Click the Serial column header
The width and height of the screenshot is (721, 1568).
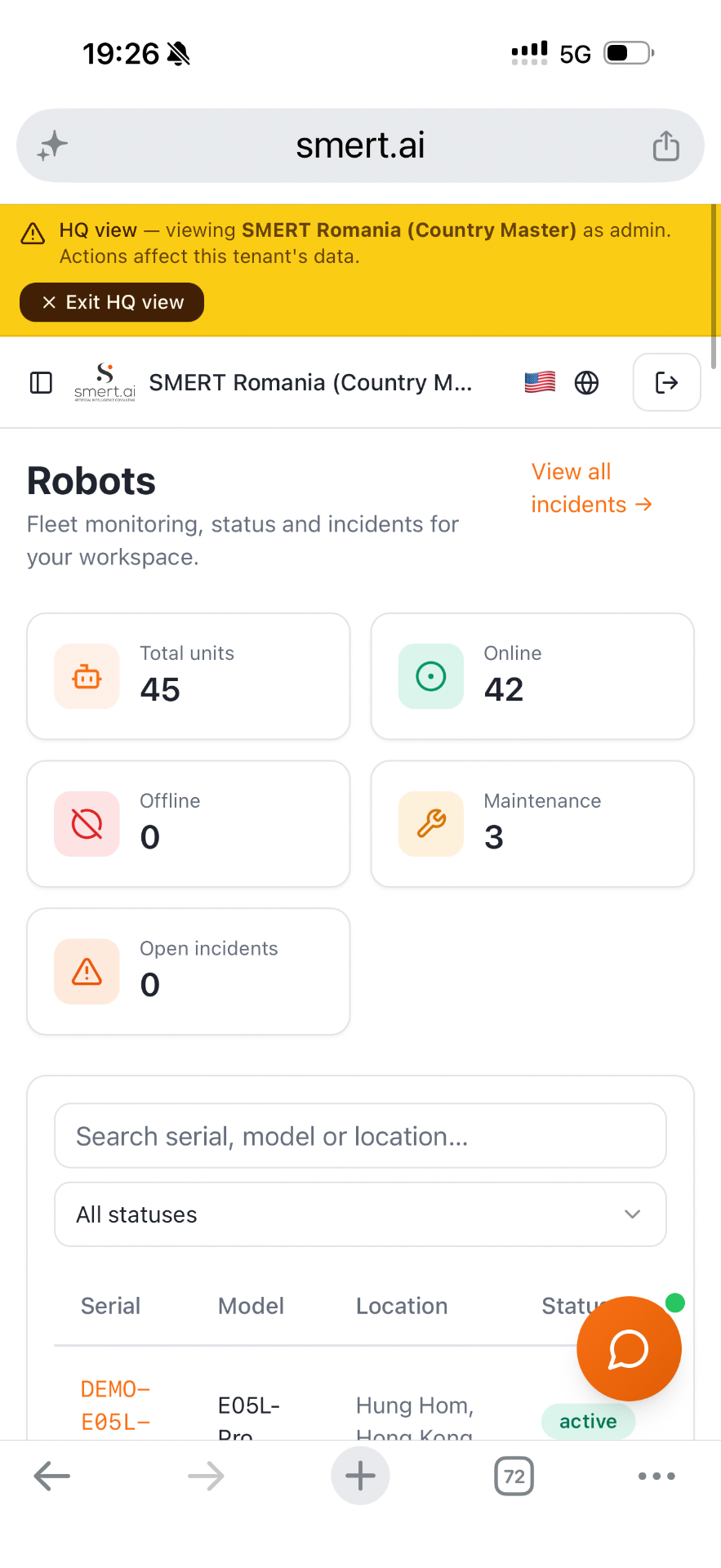[x=110, y=1306]
